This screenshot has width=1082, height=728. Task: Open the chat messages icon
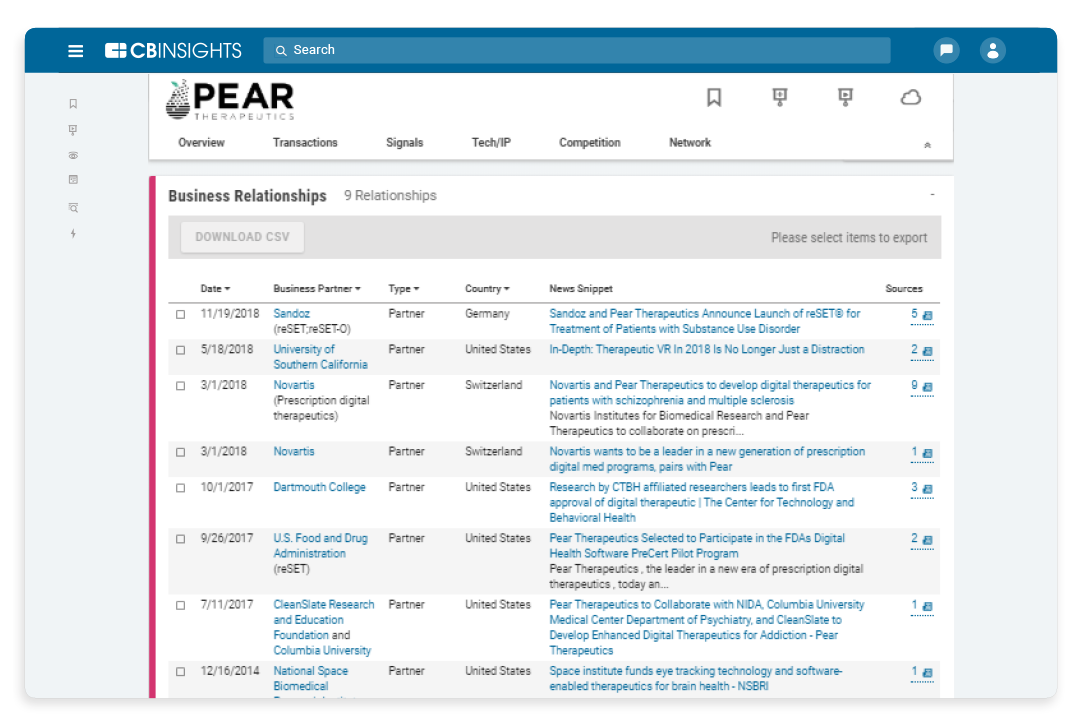(x=946, y=50)
